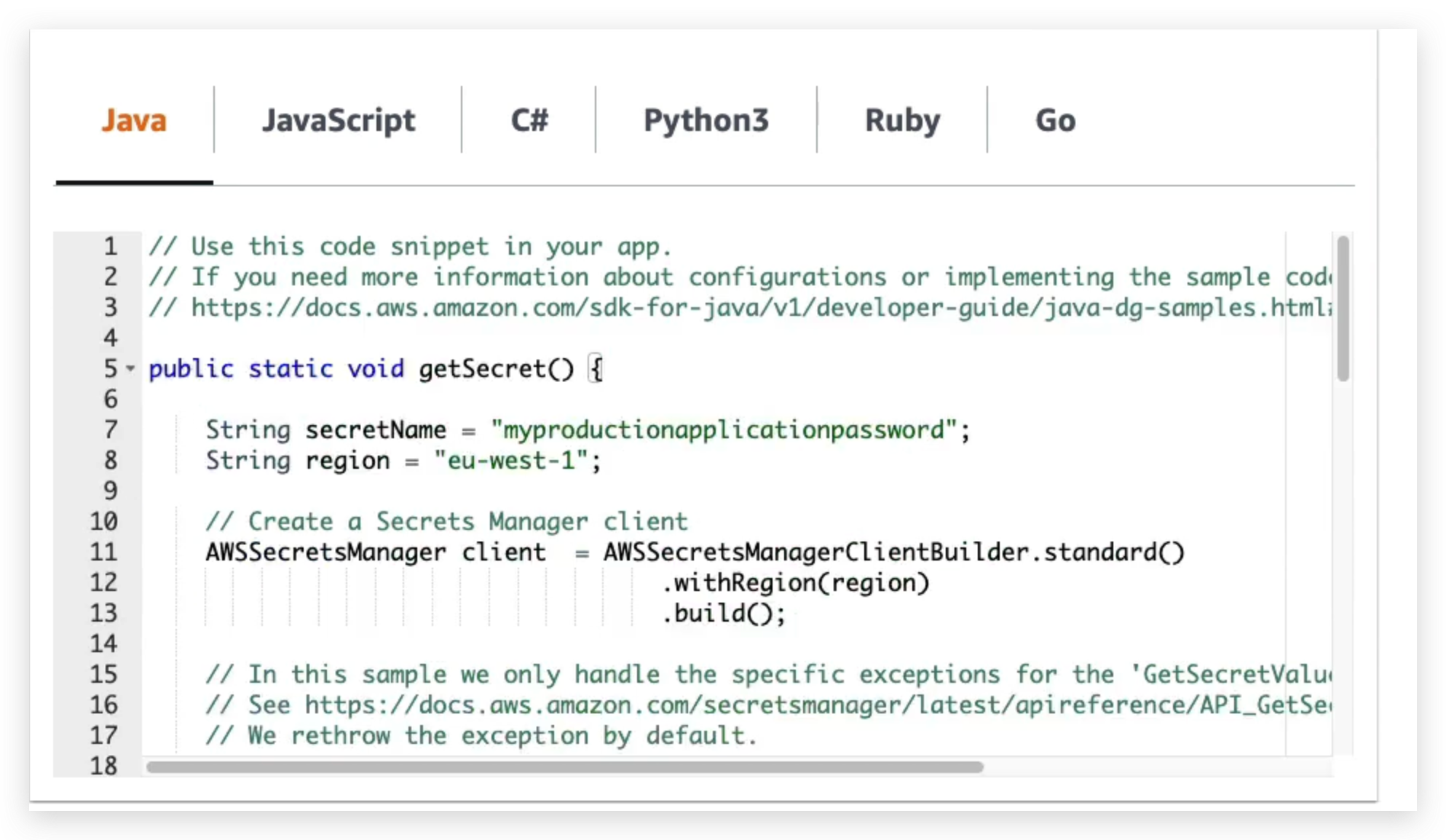The image size is (1446, 840).
Task: Select the C# tab
Action: (529, 120)
